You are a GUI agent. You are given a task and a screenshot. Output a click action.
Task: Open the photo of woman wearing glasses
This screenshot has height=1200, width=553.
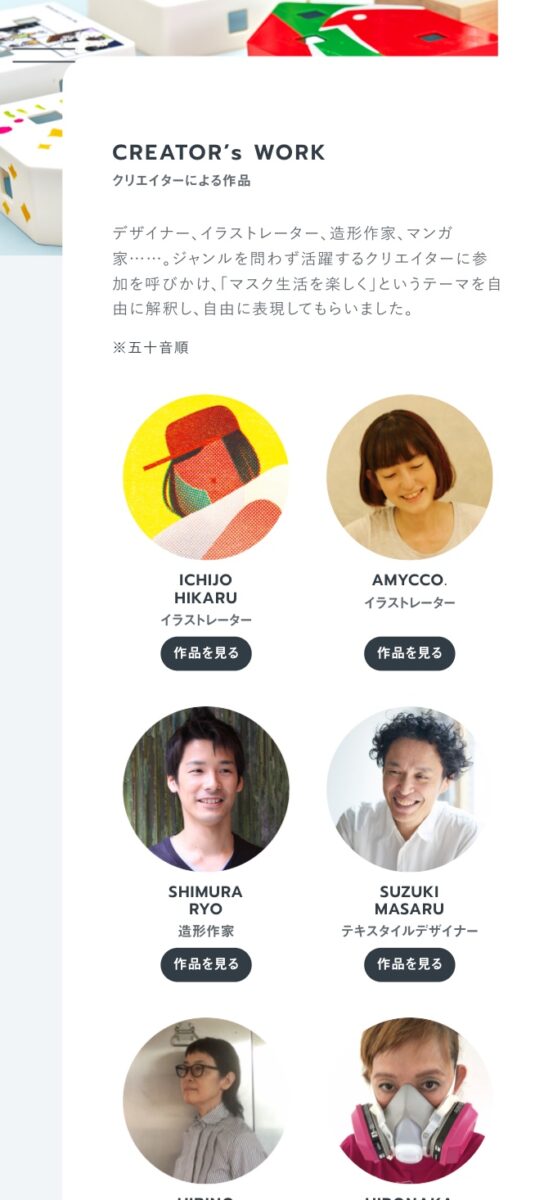click(206, 1101)
